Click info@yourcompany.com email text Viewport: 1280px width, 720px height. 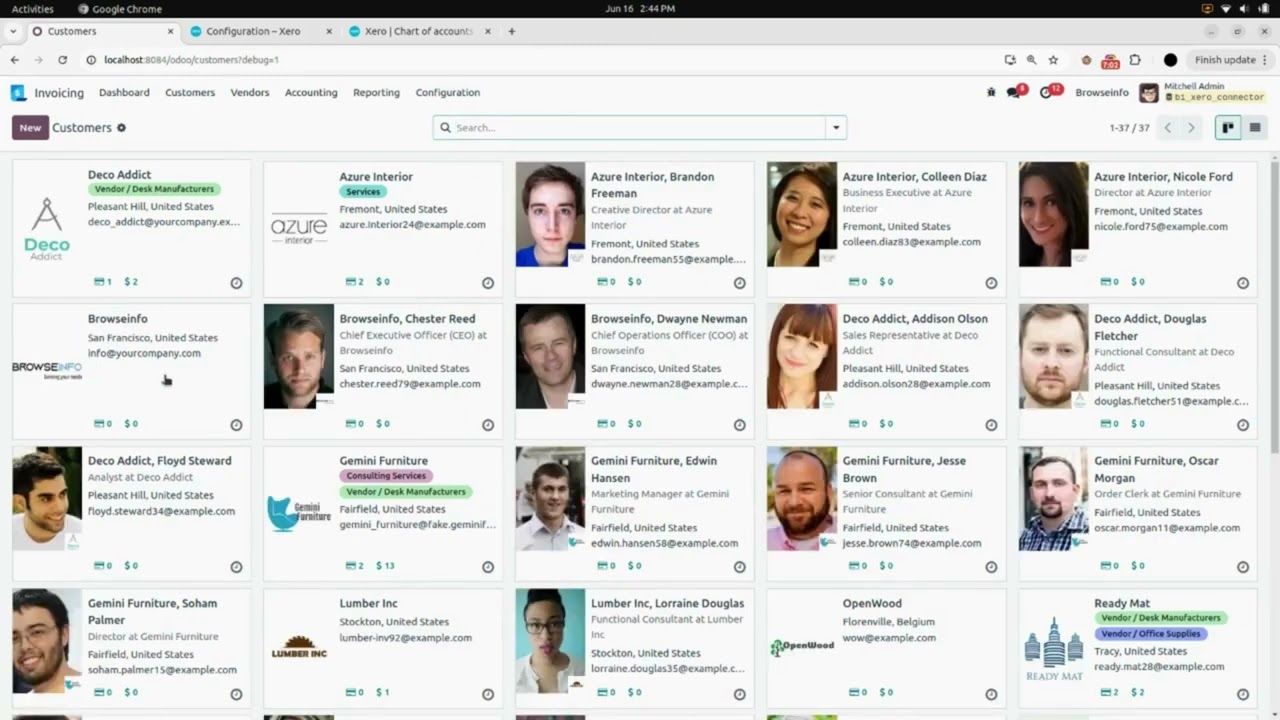tap(144, 353)
